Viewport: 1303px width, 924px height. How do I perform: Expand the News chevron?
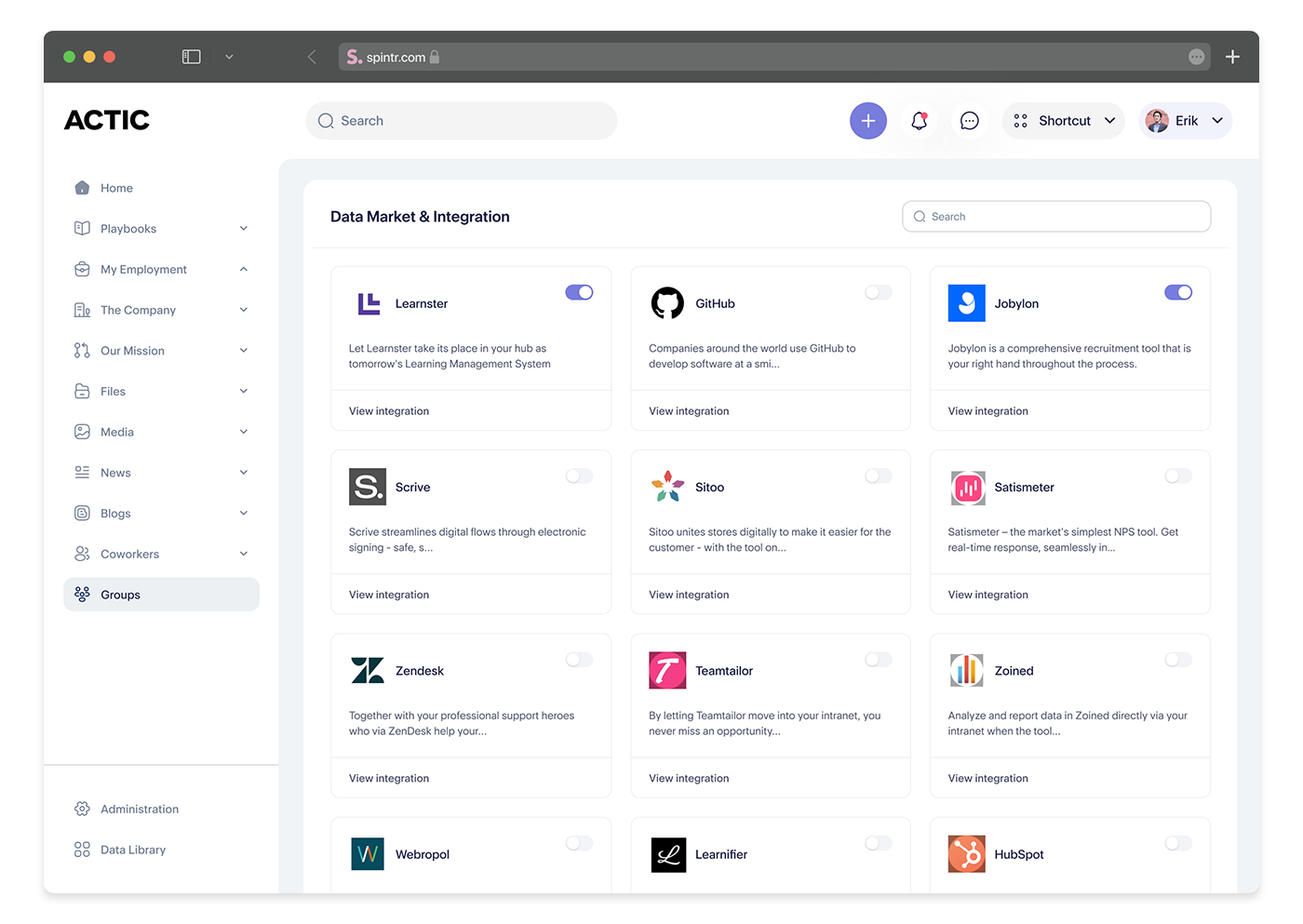coord(244,473)
